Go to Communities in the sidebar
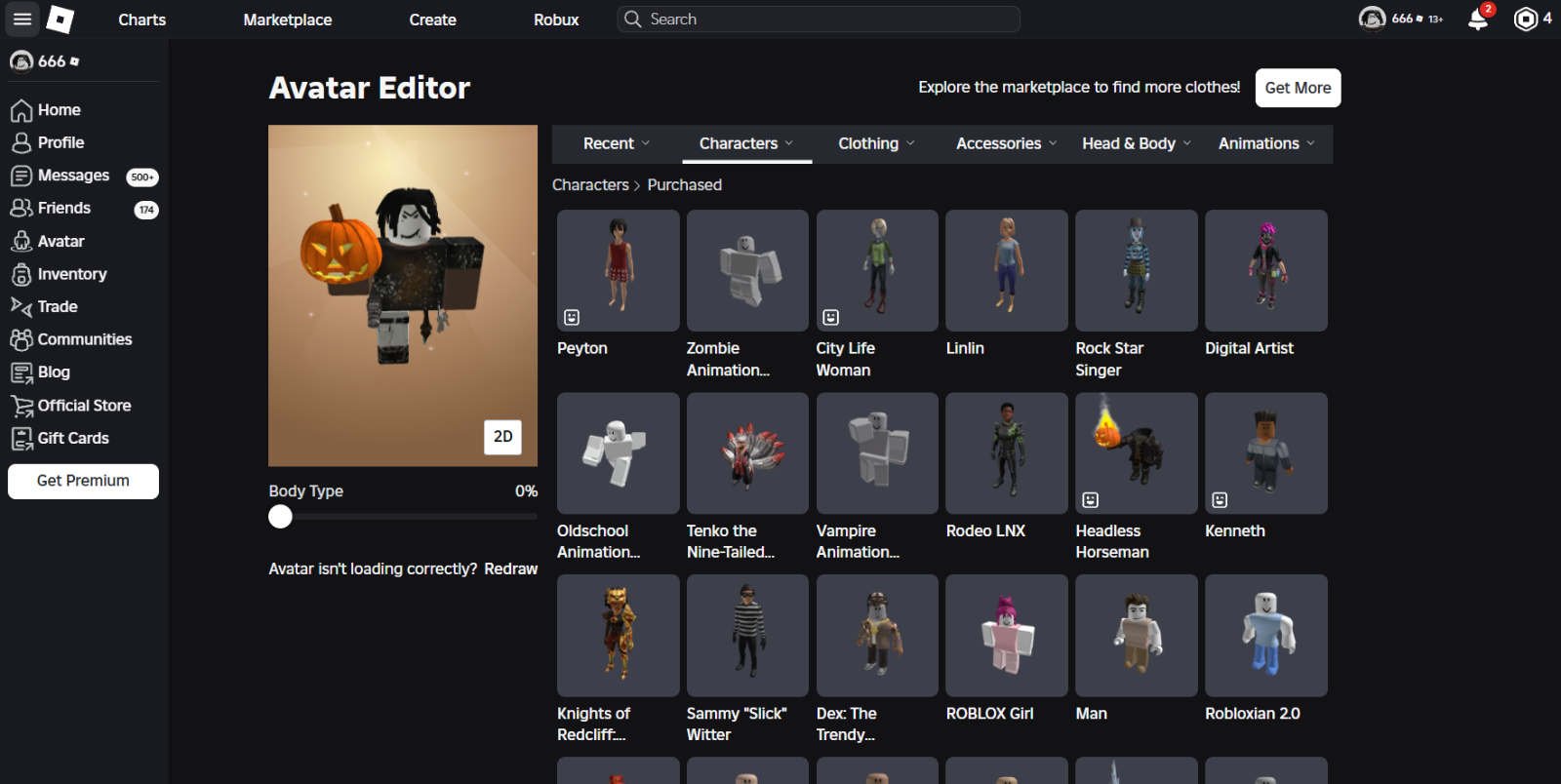 (84, 339)
